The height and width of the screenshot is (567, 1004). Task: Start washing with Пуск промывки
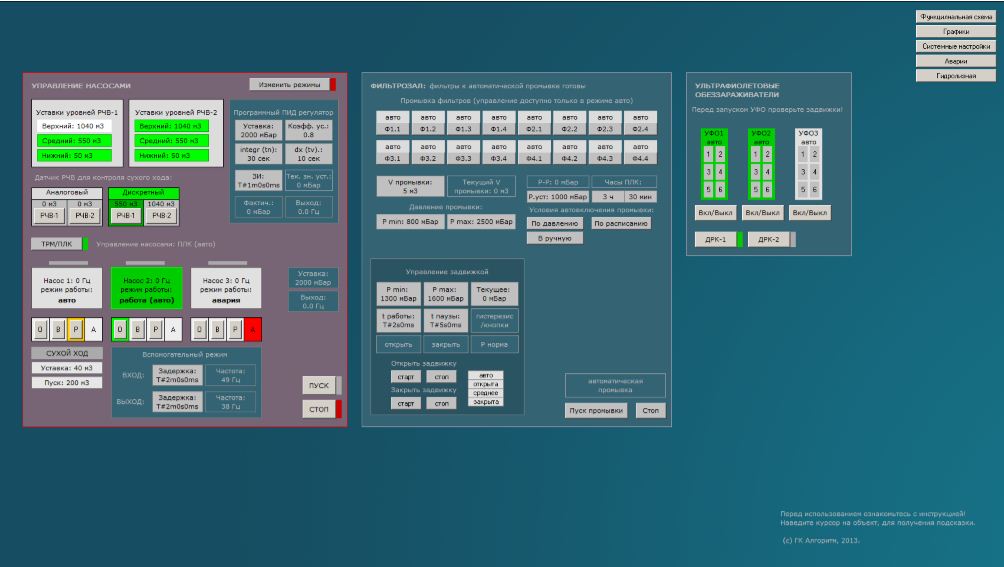coord(597,411)
